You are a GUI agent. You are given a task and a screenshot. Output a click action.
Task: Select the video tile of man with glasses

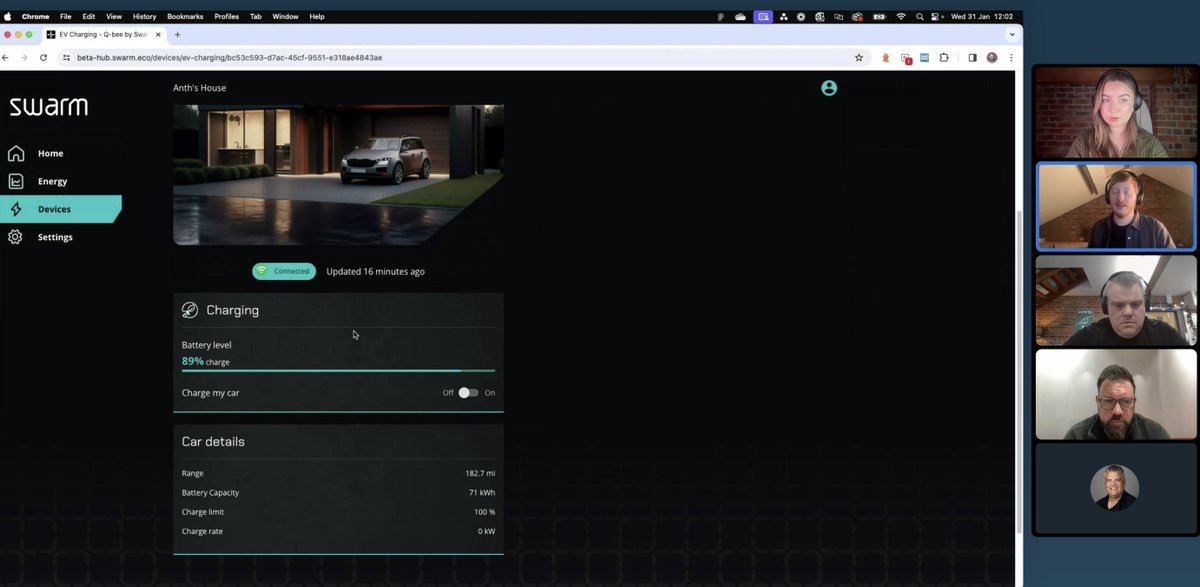pyautogui.click(x=1116, y=394)
